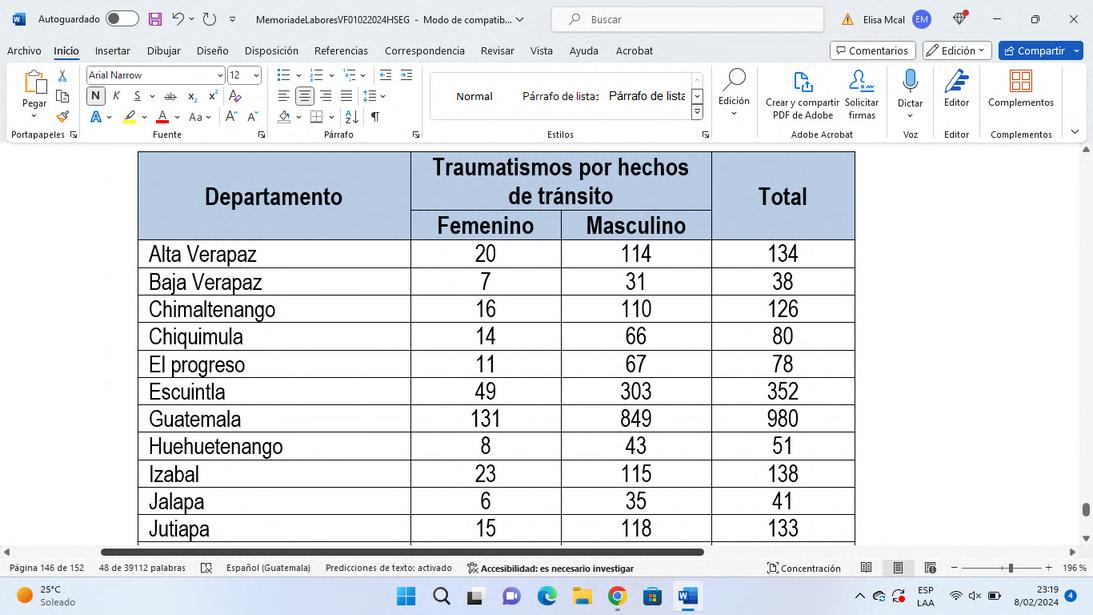Redo the last action
Screen dimensions: 1093x615
[209, 20]
